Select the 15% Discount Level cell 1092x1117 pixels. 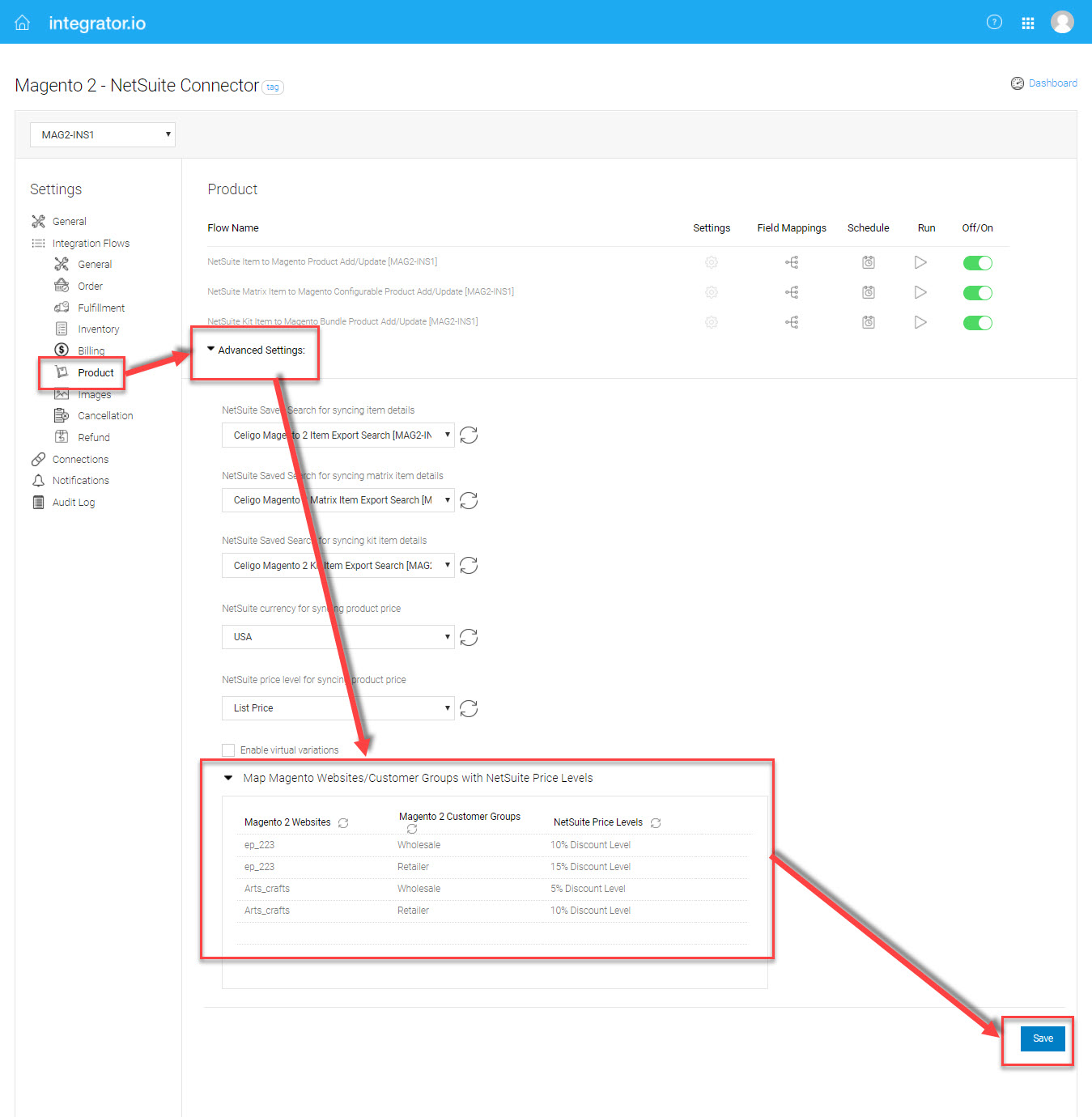pos(591,867)
